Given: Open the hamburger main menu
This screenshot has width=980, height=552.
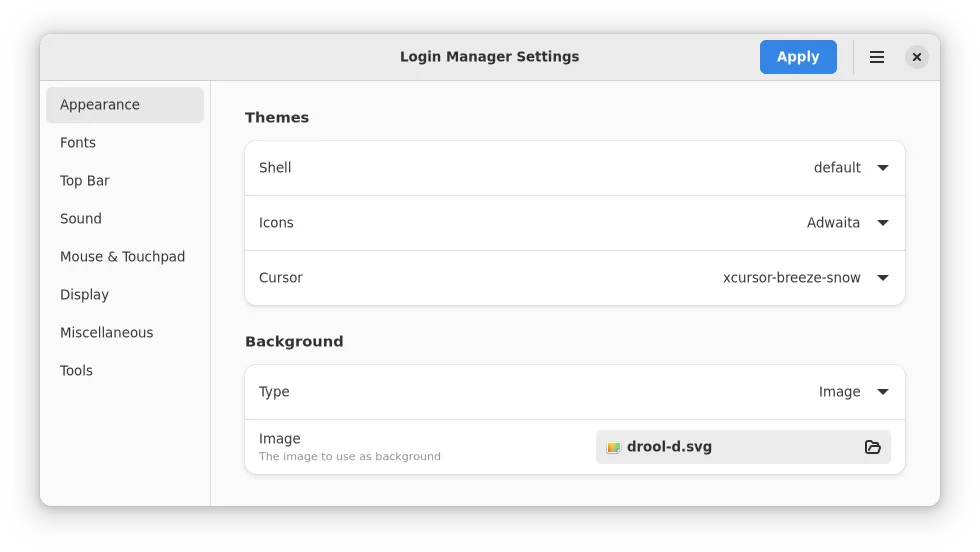Looking at the screenshot, I should 876,57.
